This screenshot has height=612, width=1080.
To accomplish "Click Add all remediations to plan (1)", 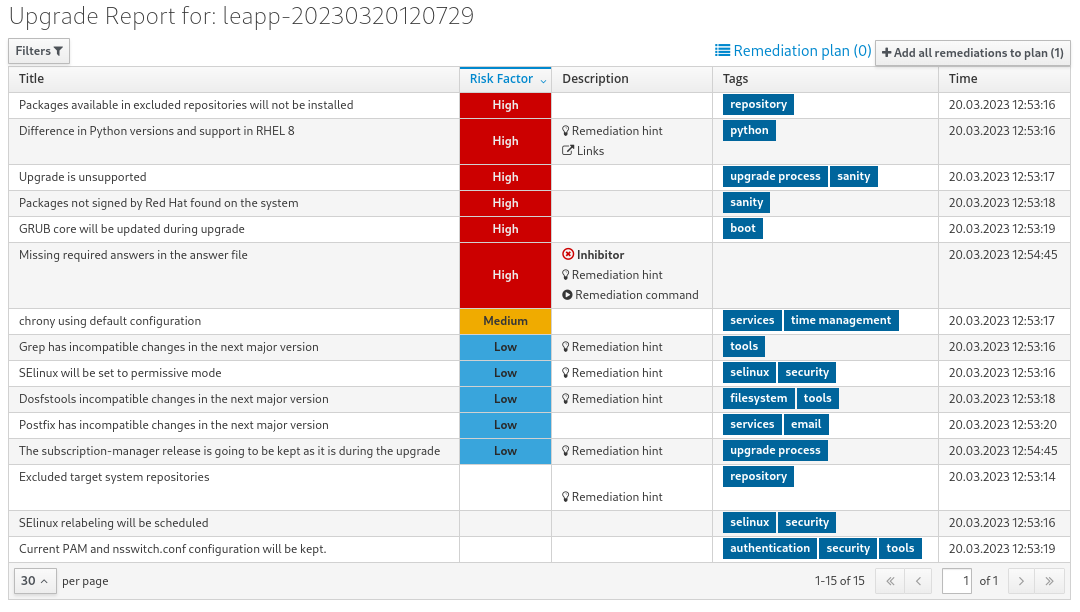I will coord(973,53).
